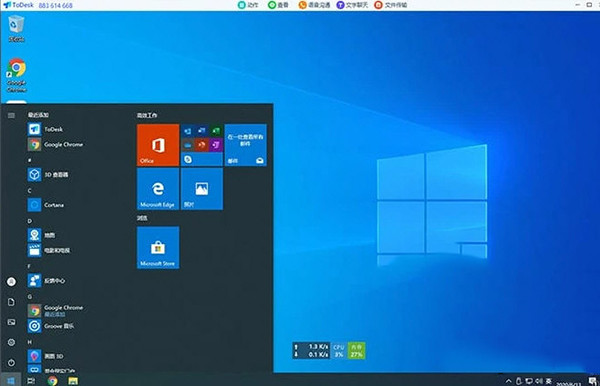This screenshot has height=386, width=600.
Task: Launch the Microsoft Edge tile
Action: (158, 189)
